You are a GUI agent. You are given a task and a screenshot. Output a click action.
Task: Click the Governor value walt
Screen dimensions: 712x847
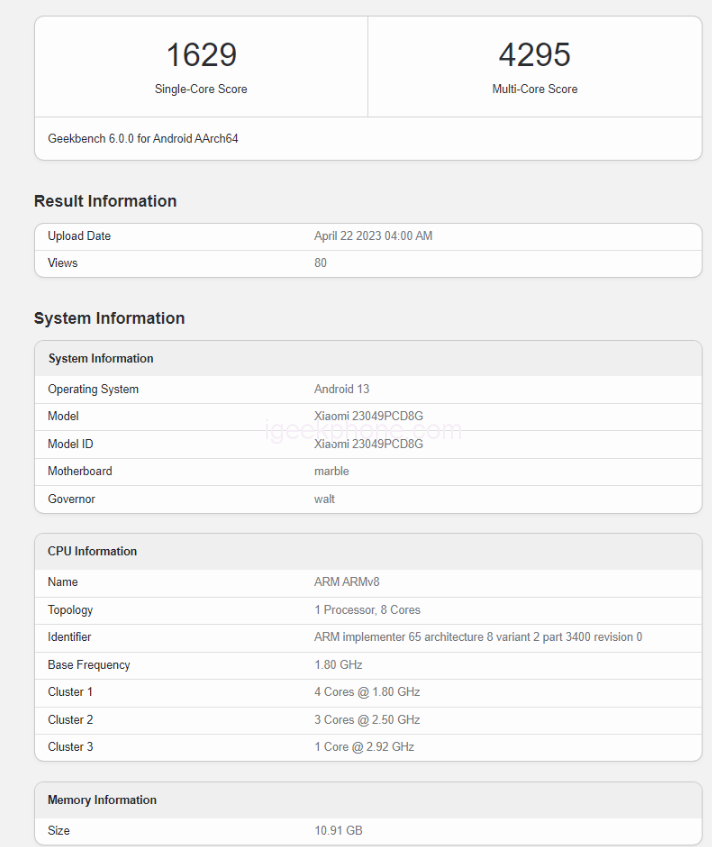point(324,498)
